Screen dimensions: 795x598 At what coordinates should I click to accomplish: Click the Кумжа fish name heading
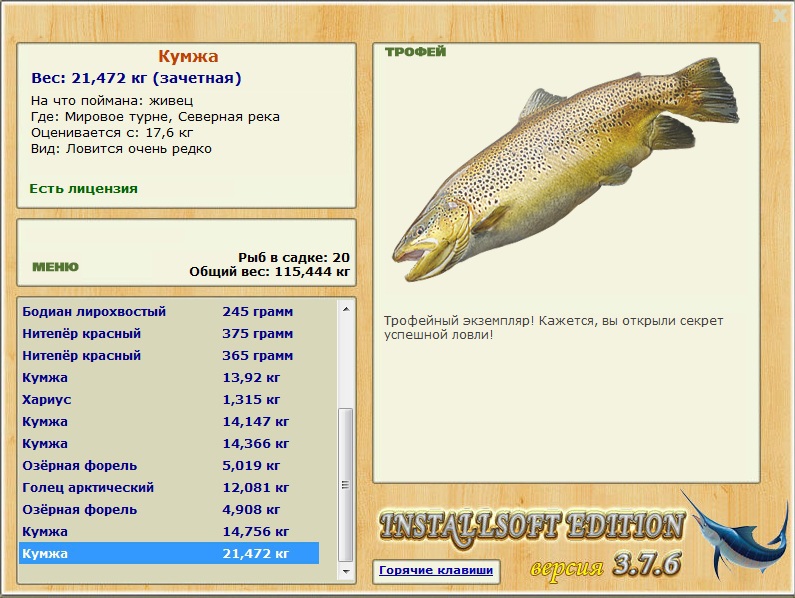click(x=188, y=56)
